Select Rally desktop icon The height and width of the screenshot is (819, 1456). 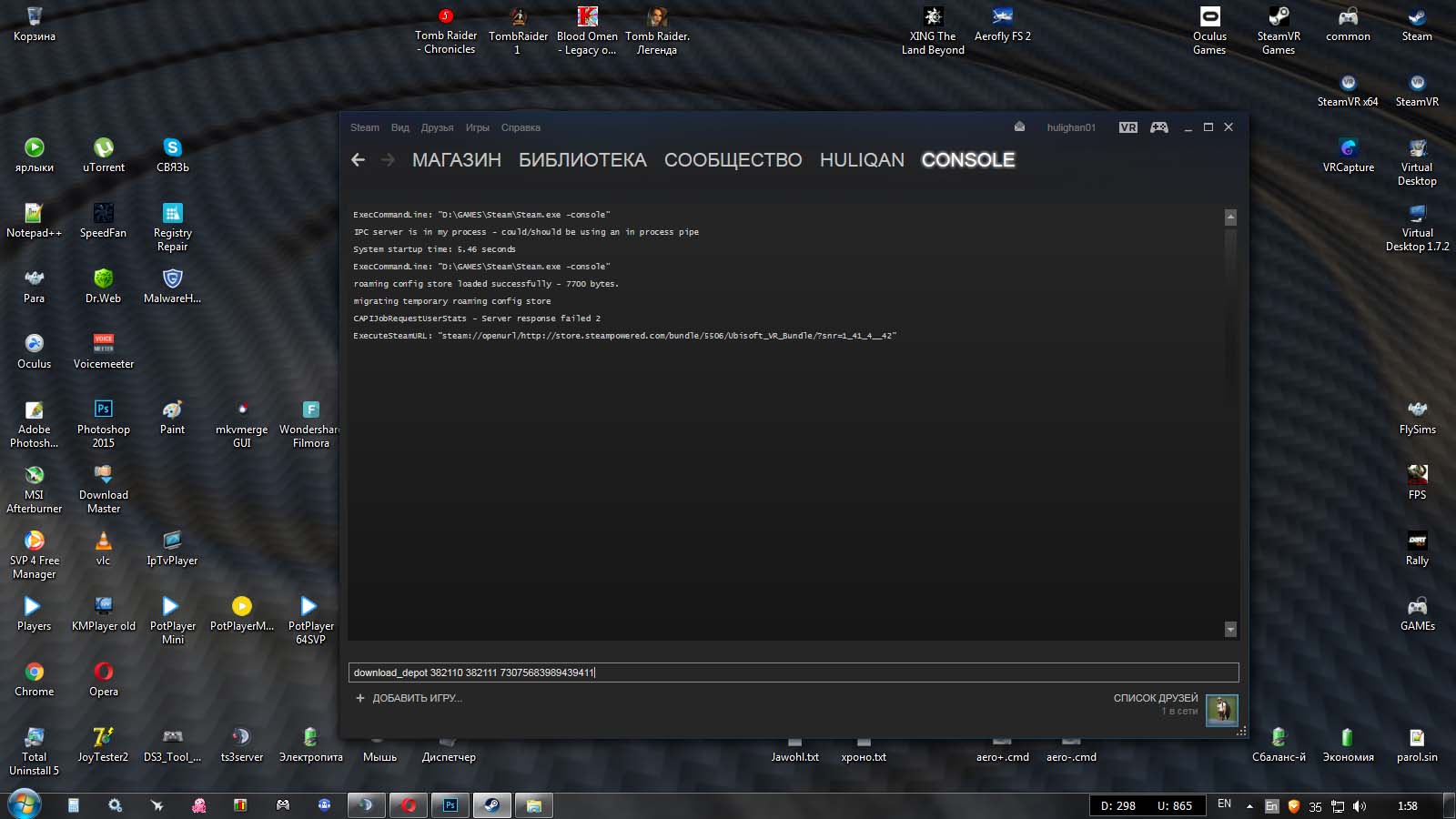click(x=1417, y=548)
